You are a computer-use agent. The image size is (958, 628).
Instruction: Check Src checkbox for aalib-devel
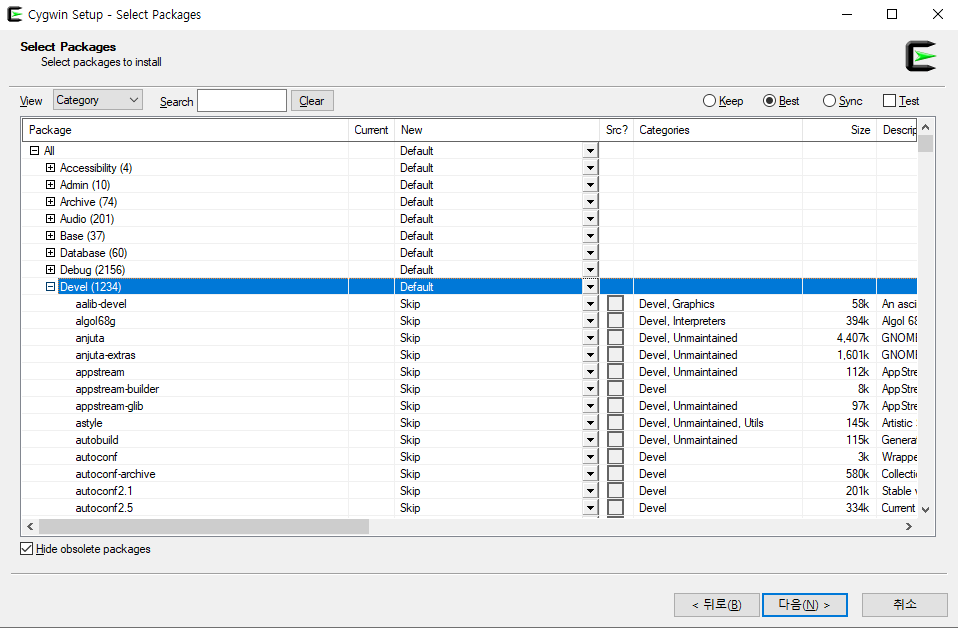click(x=616, y=304)
